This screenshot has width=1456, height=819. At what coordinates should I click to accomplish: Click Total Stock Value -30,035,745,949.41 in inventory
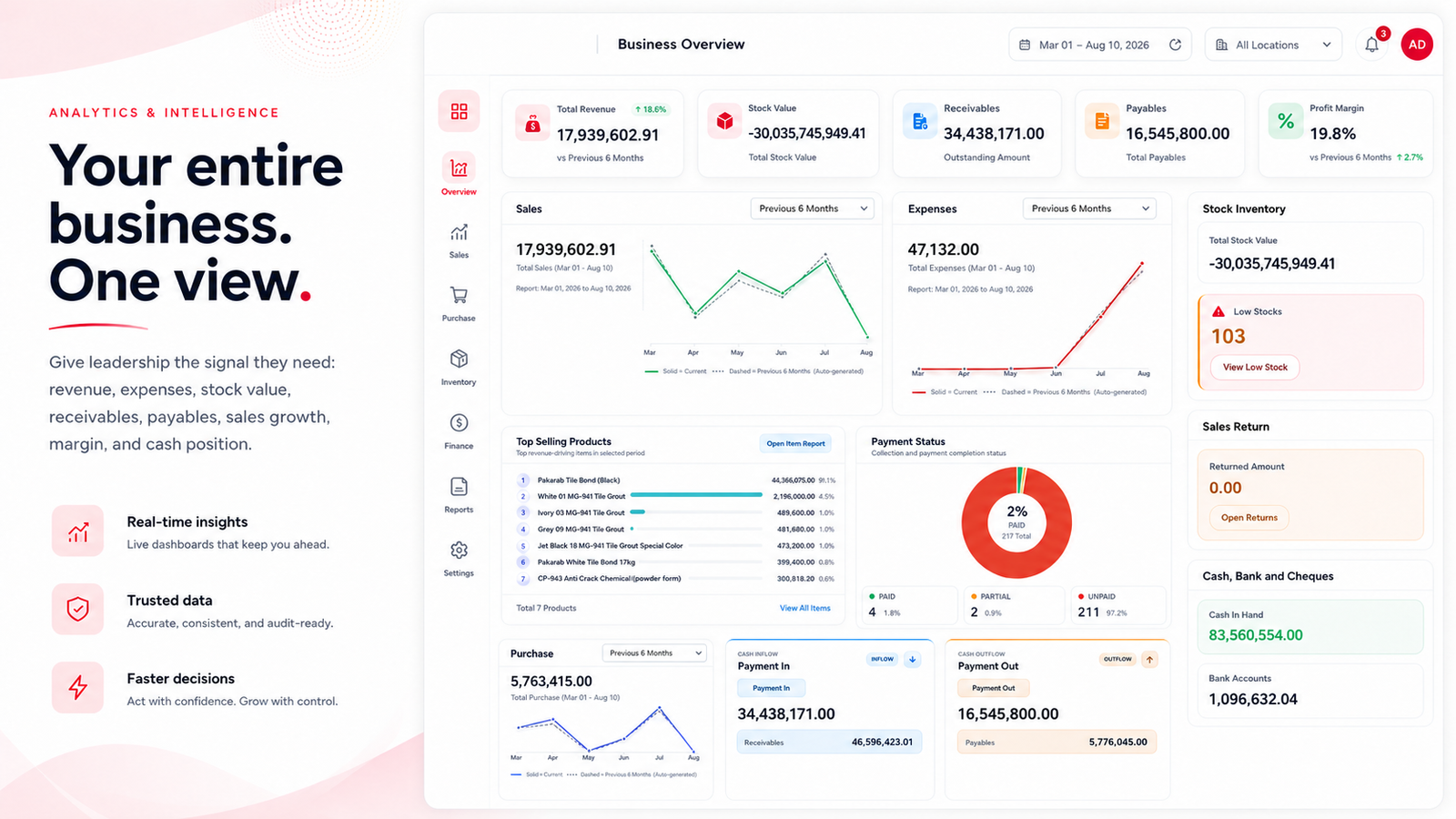pos(1272,264)
